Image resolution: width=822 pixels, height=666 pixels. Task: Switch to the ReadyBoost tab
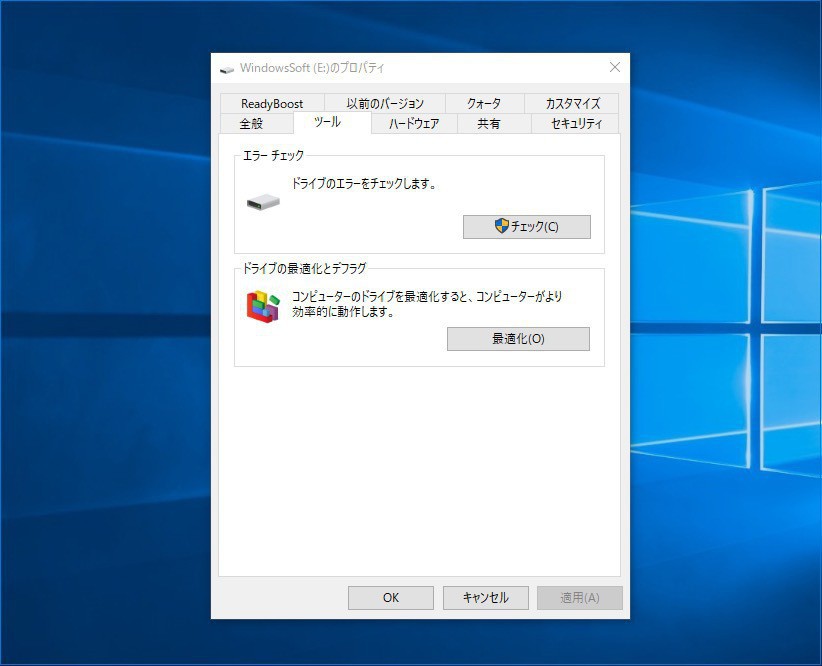(x=272, y=104)
